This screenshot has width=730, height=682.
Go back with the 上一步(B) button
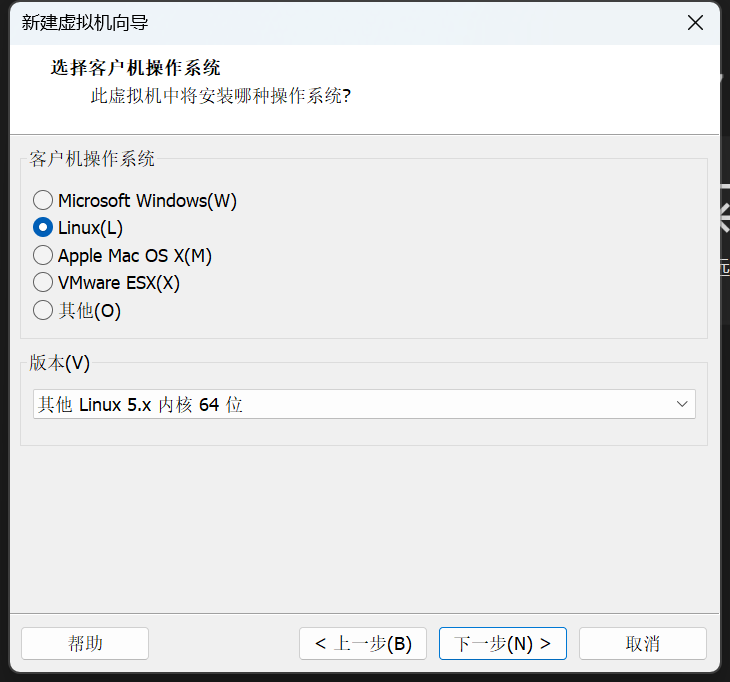point(363,644)
